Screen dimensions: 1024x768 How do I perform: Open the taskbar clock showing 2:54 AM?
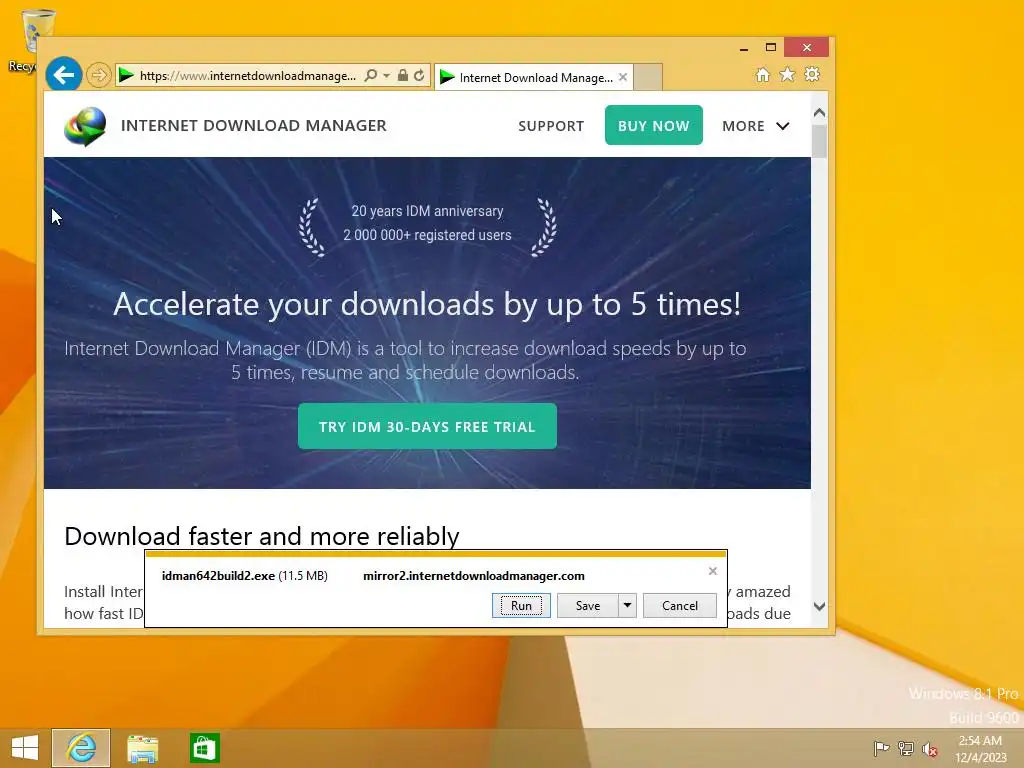click(x=980, y=749)
